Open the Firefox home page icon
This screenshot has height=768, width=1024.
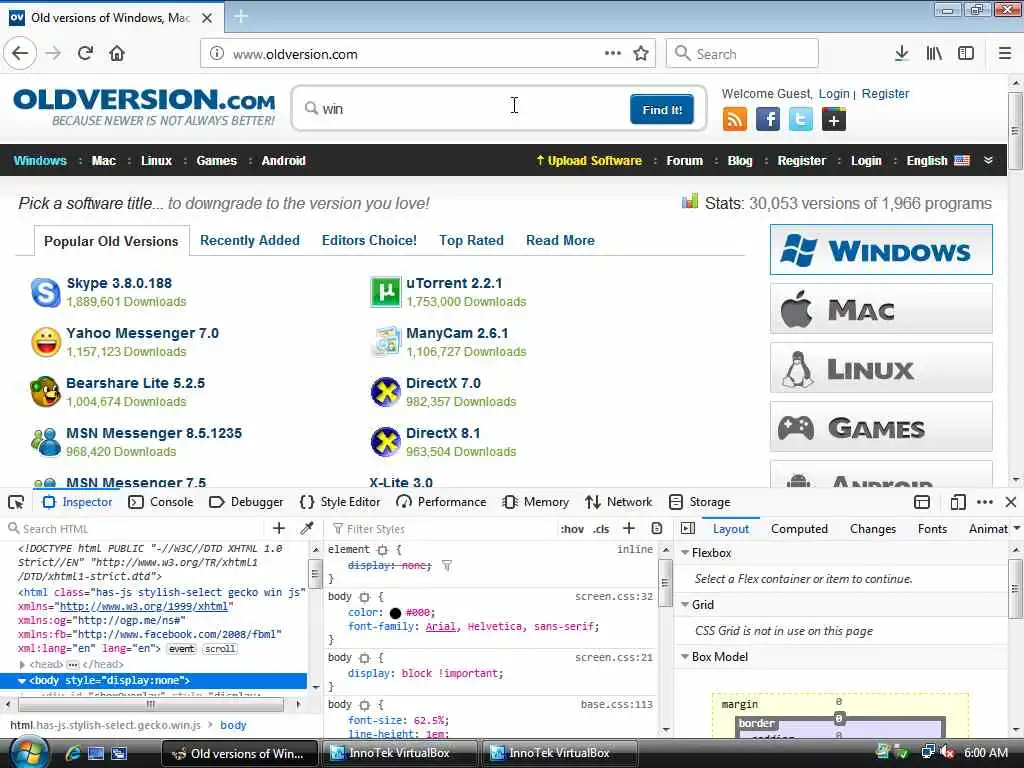117,54
